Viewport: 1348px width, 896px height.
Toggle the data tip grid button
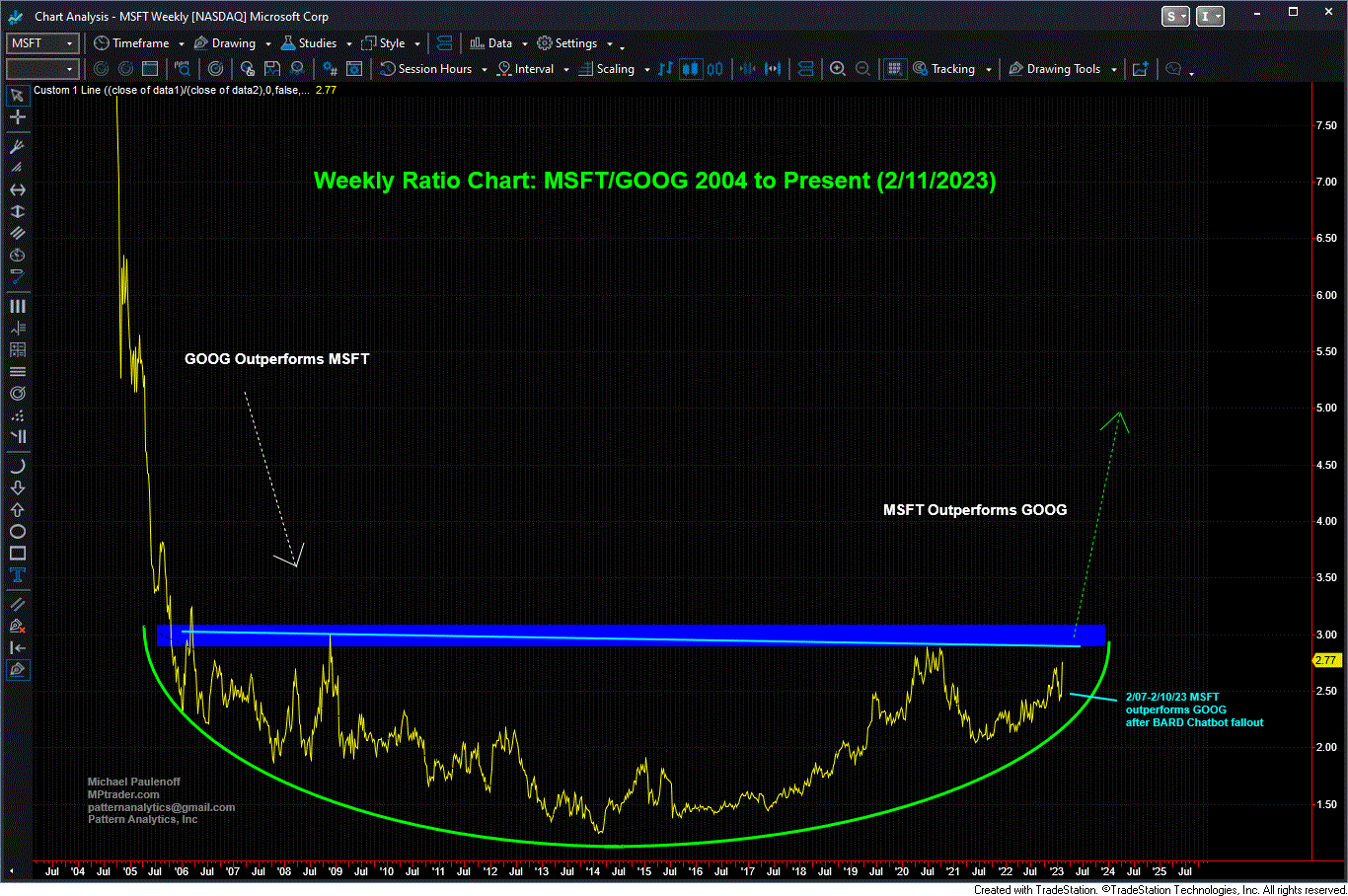coord(894,69)
